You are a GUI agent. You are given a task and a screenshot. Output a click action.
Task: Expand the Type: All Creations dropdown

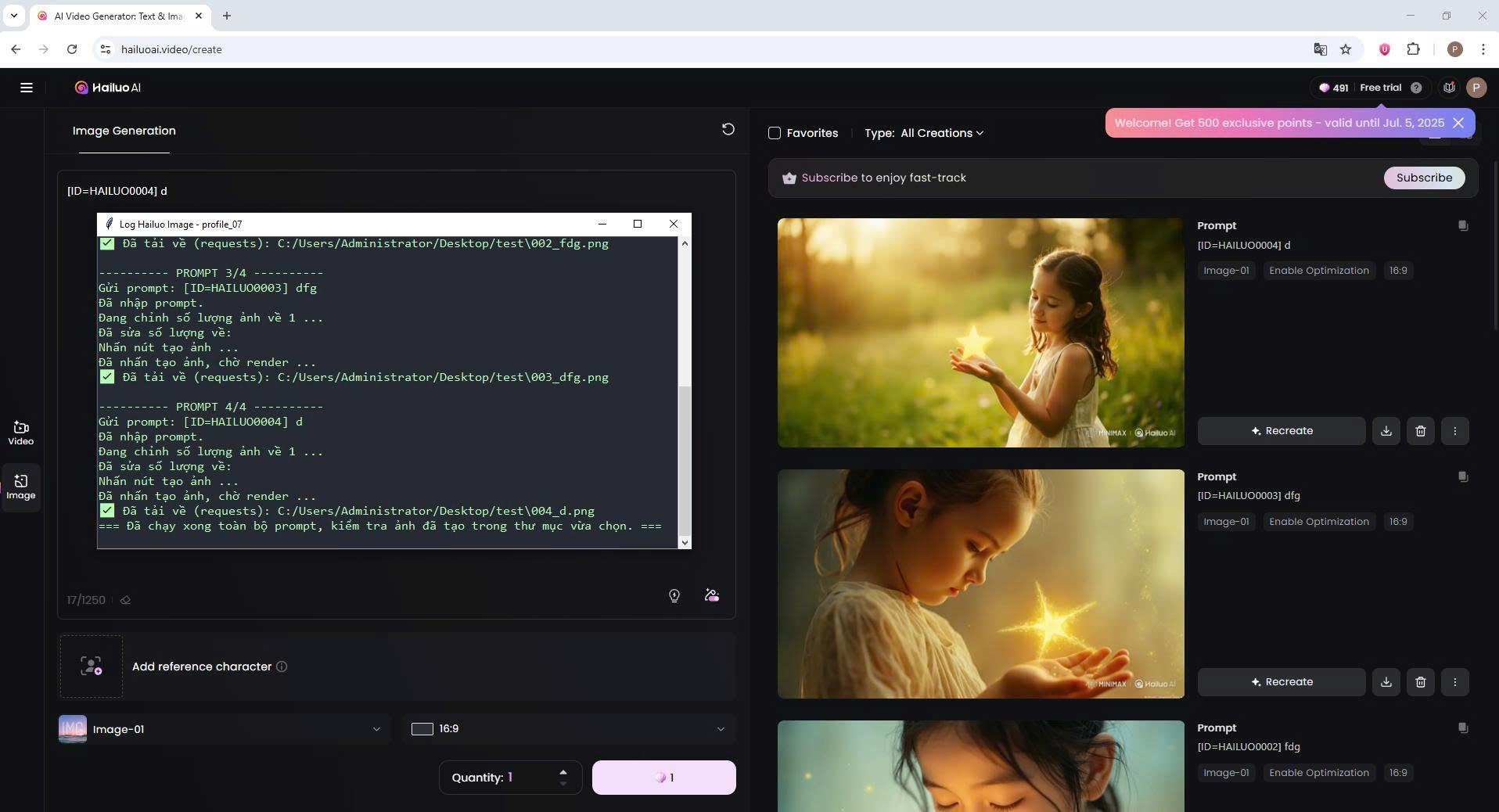tap(924, 133)
